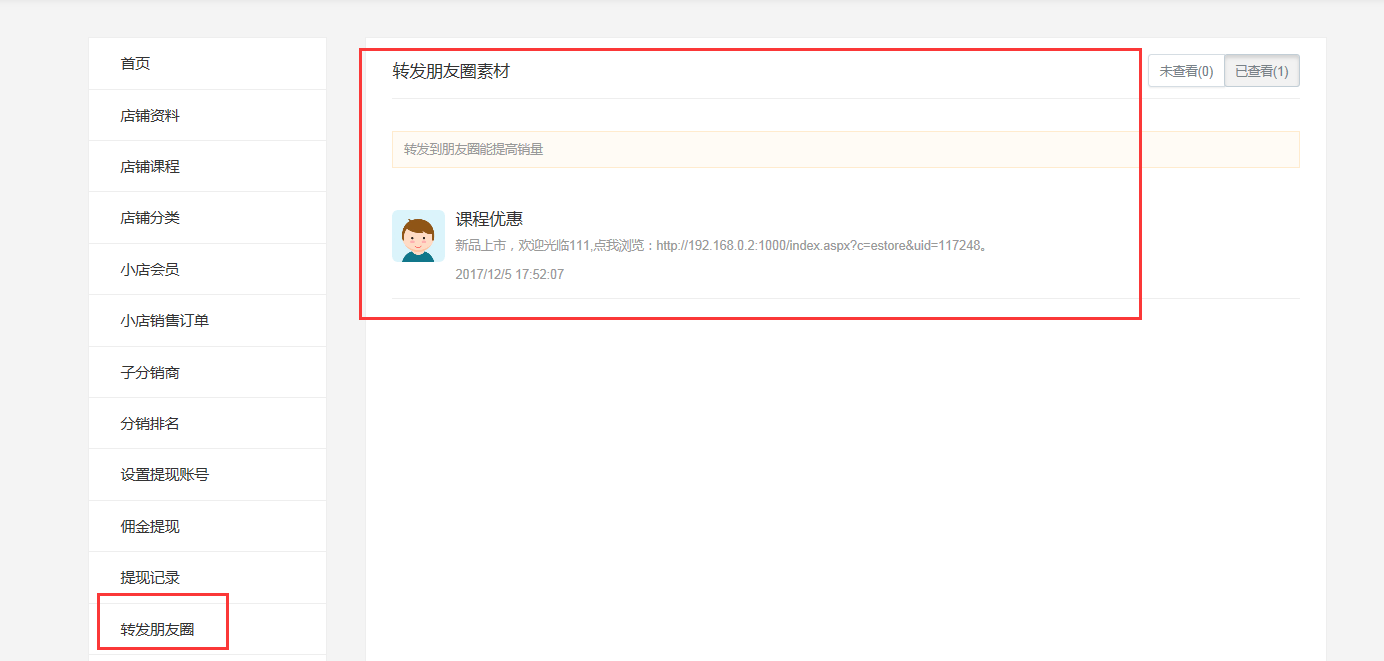
Task: Switch to 未查看(0) tab
Action: point(1186,71)
